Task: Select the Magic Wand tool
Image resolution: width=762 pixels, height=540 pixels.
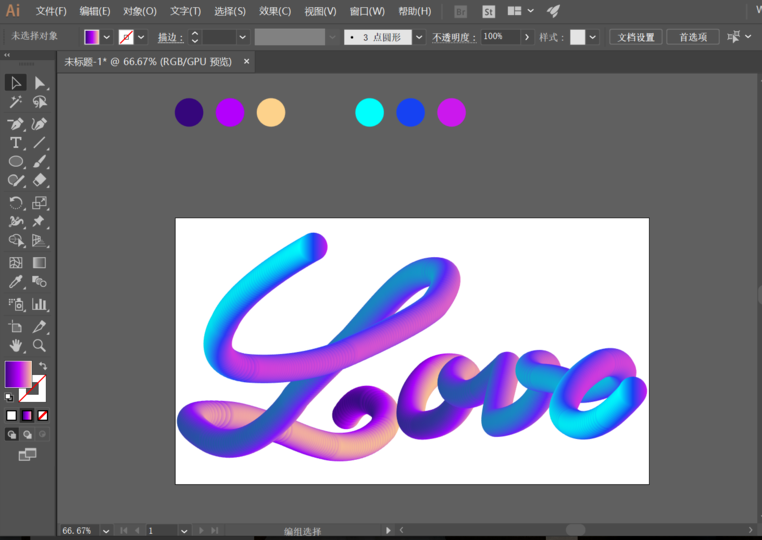Action: coord(16,102)
